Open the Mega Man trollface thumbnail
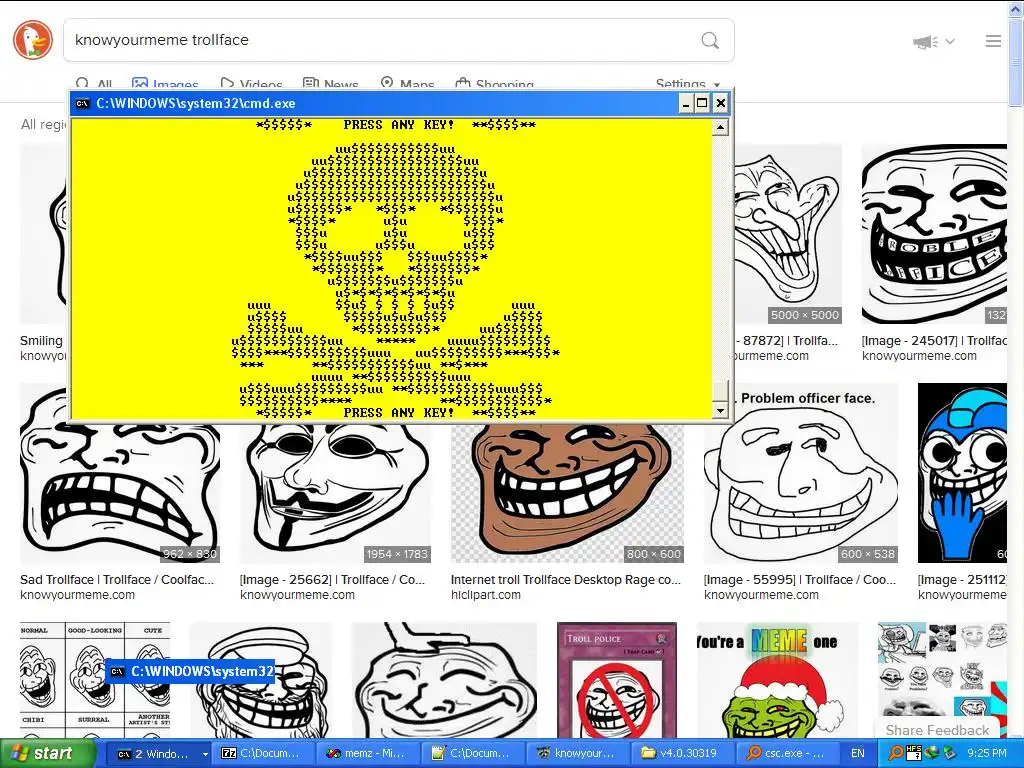Image resolution: width=1024 pixels, height=768 pixels. click(963, 473)
